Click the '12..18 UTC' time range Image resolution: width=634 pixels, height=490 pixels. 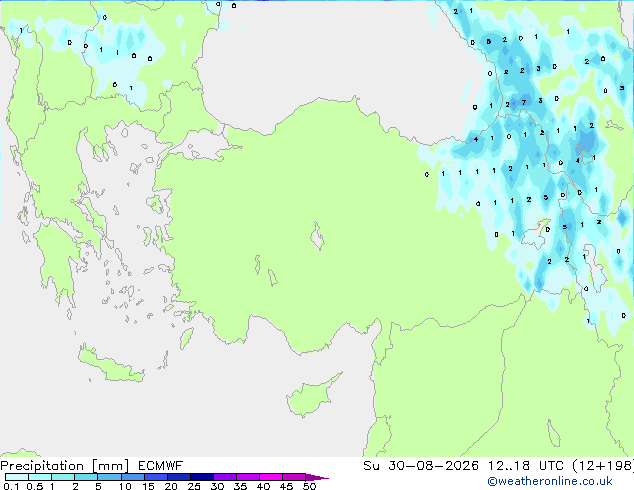pos(525,466)
